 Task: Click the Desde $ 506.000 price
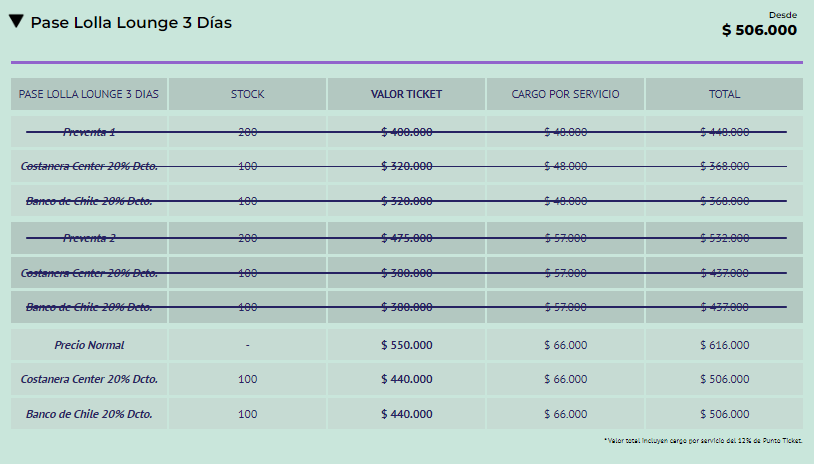point(759,25)
